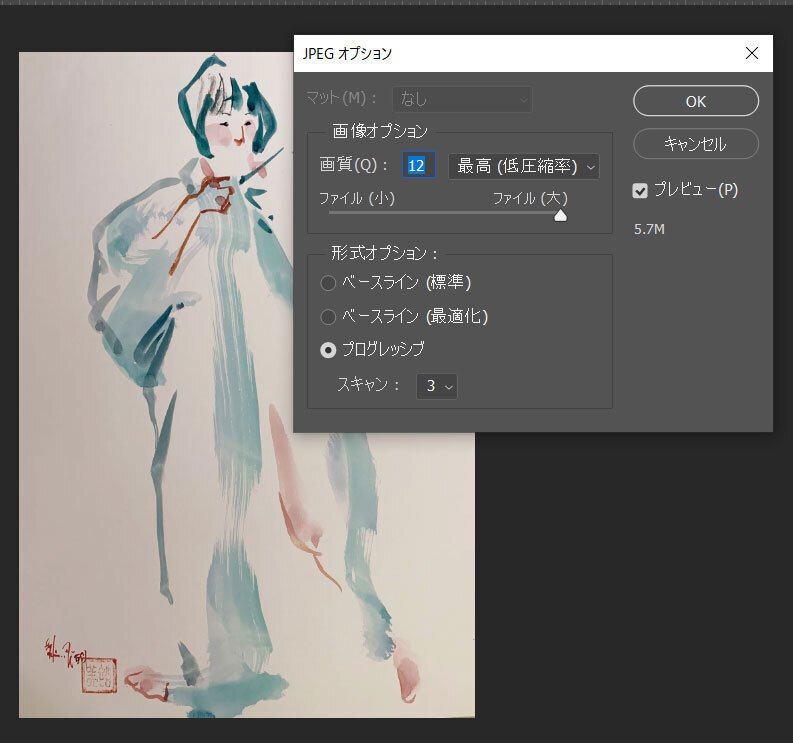Click the 画質(Q) value field
Viewport: 793px width, 743px height.
(419, 165)
